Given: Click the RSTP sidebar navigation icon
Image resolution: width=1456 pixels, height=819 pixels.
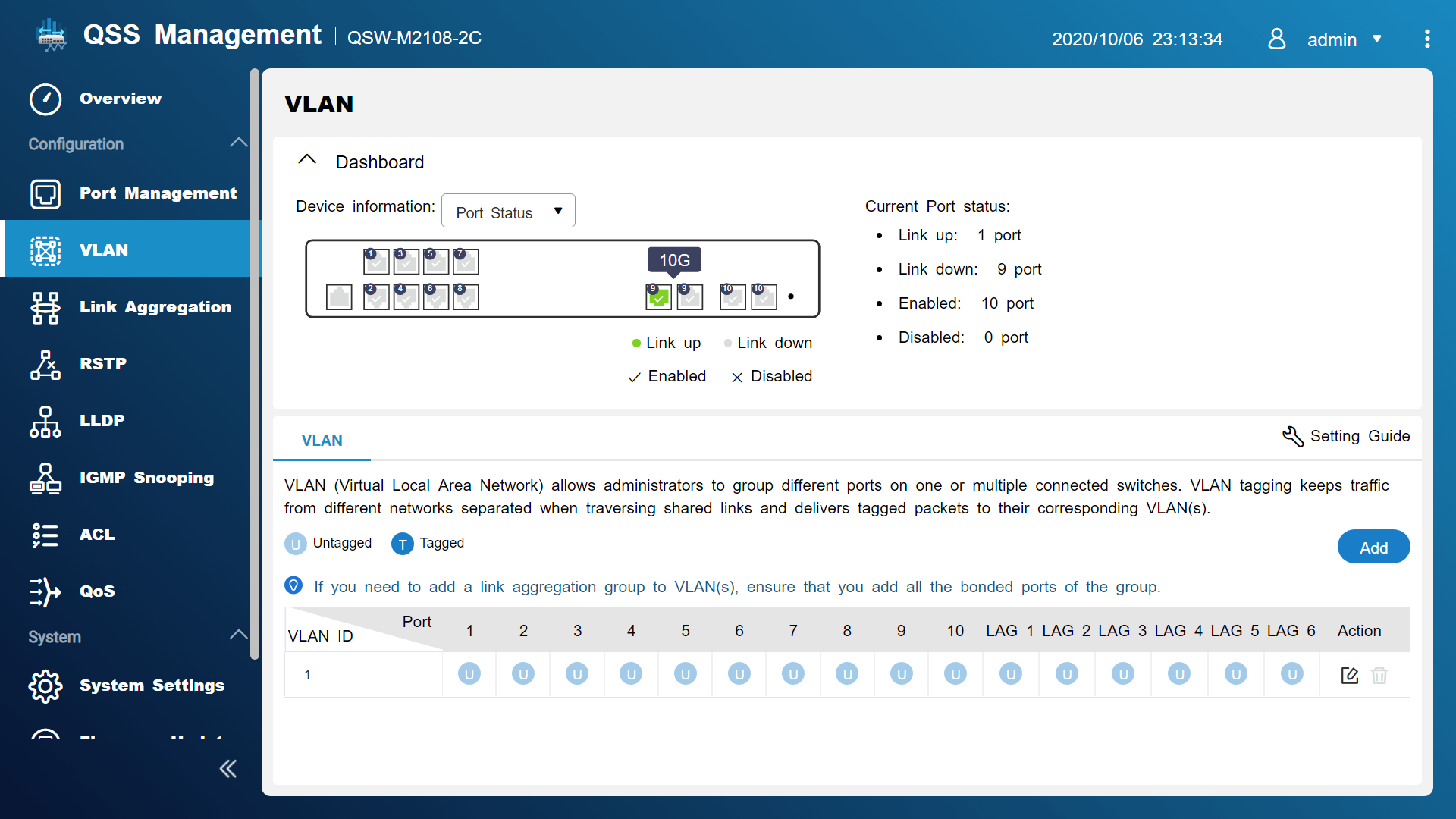Looking at the screenshot, I should [45, 363].
